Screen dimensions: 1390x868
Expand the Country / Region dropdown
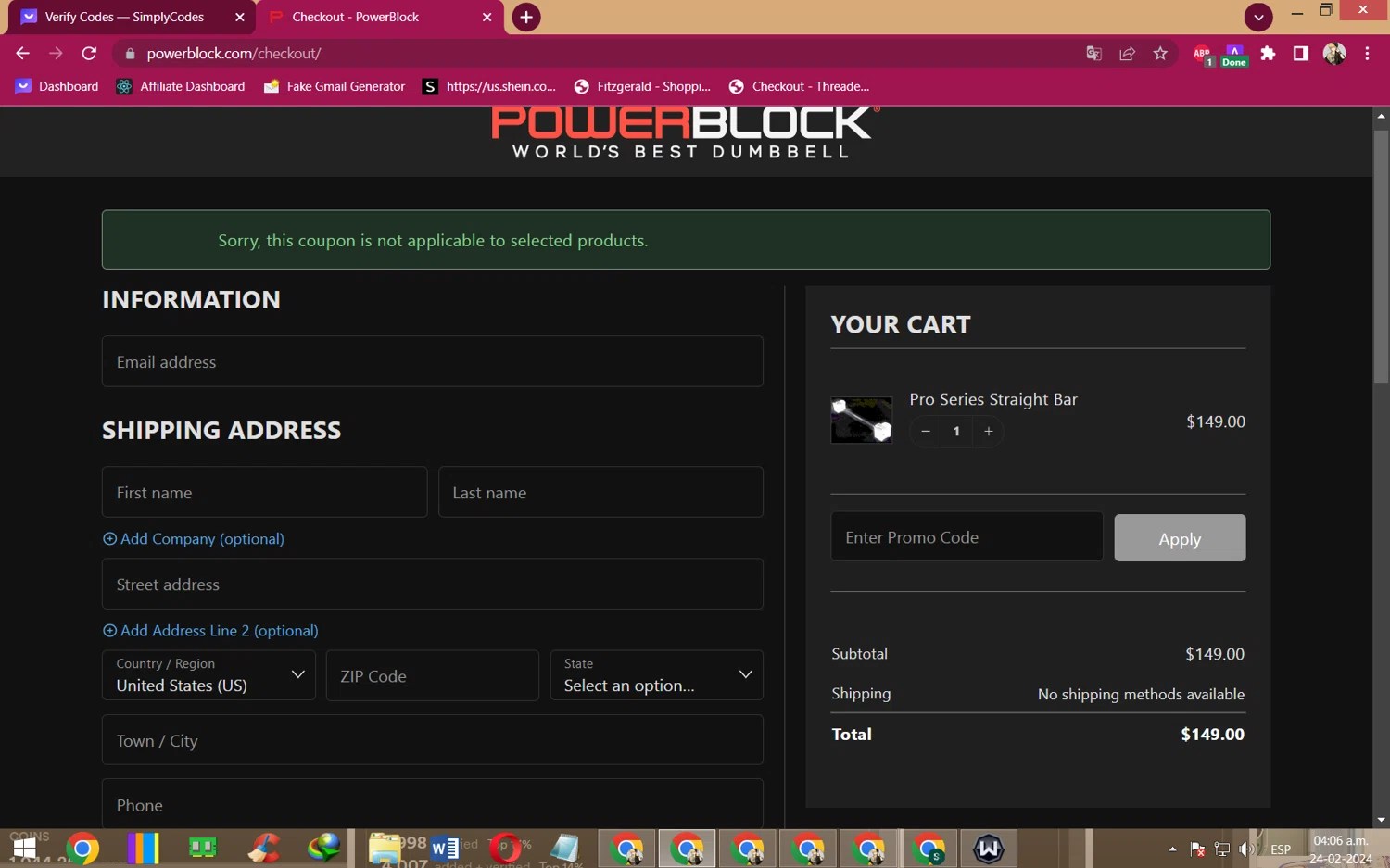(x=208, y=675)
